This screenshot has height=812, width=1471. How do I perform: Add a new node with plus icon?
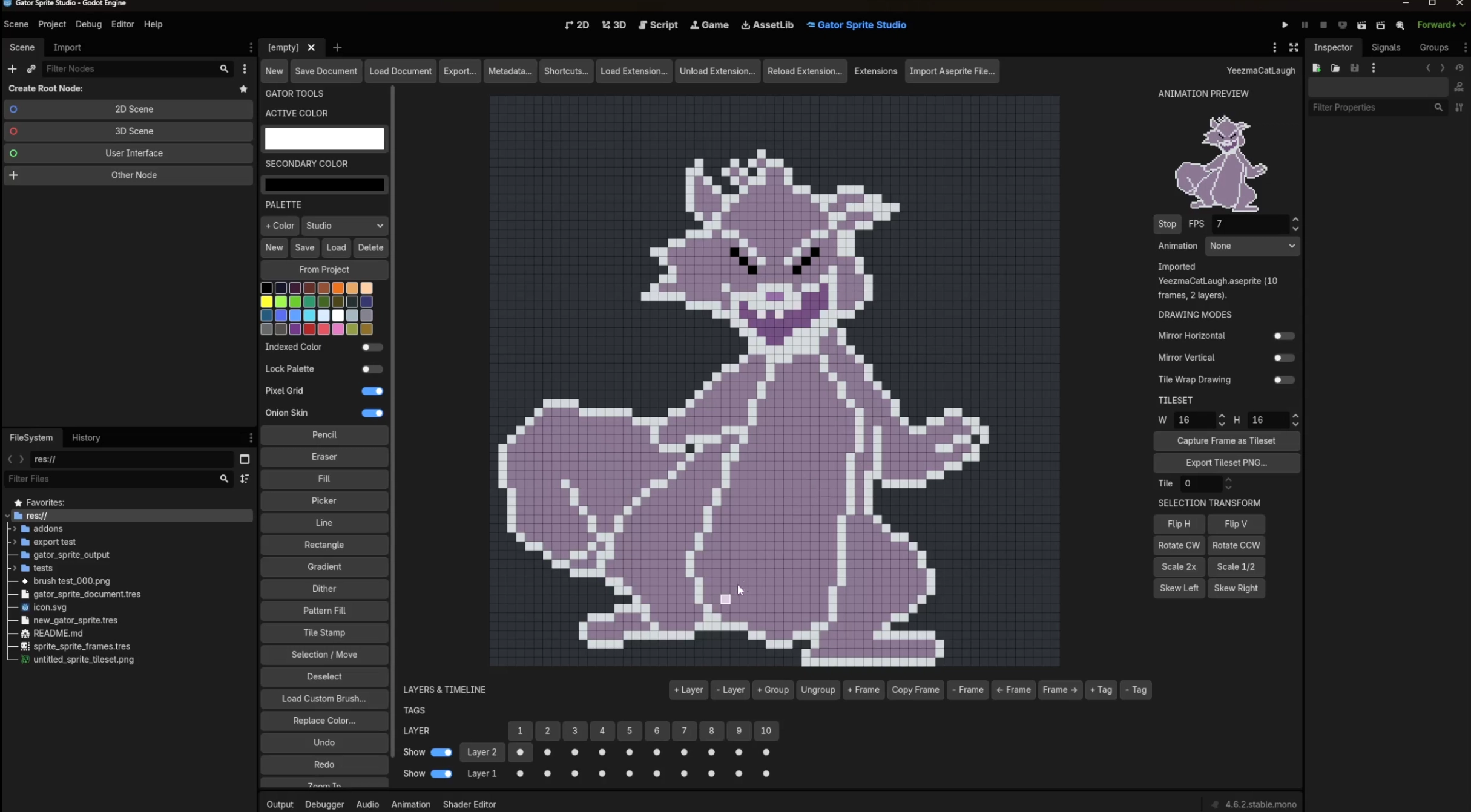click(x=12, y=69)
